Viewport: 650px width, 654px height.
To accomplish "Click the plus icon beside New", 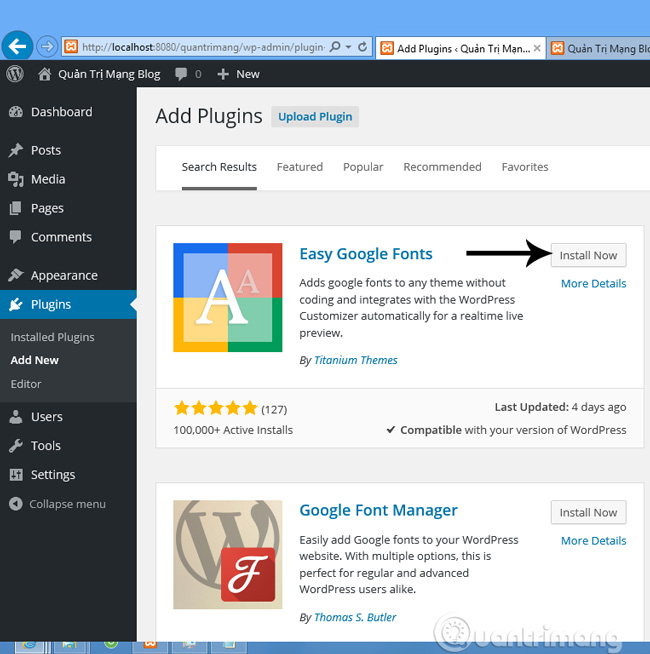I will (223, 74).
